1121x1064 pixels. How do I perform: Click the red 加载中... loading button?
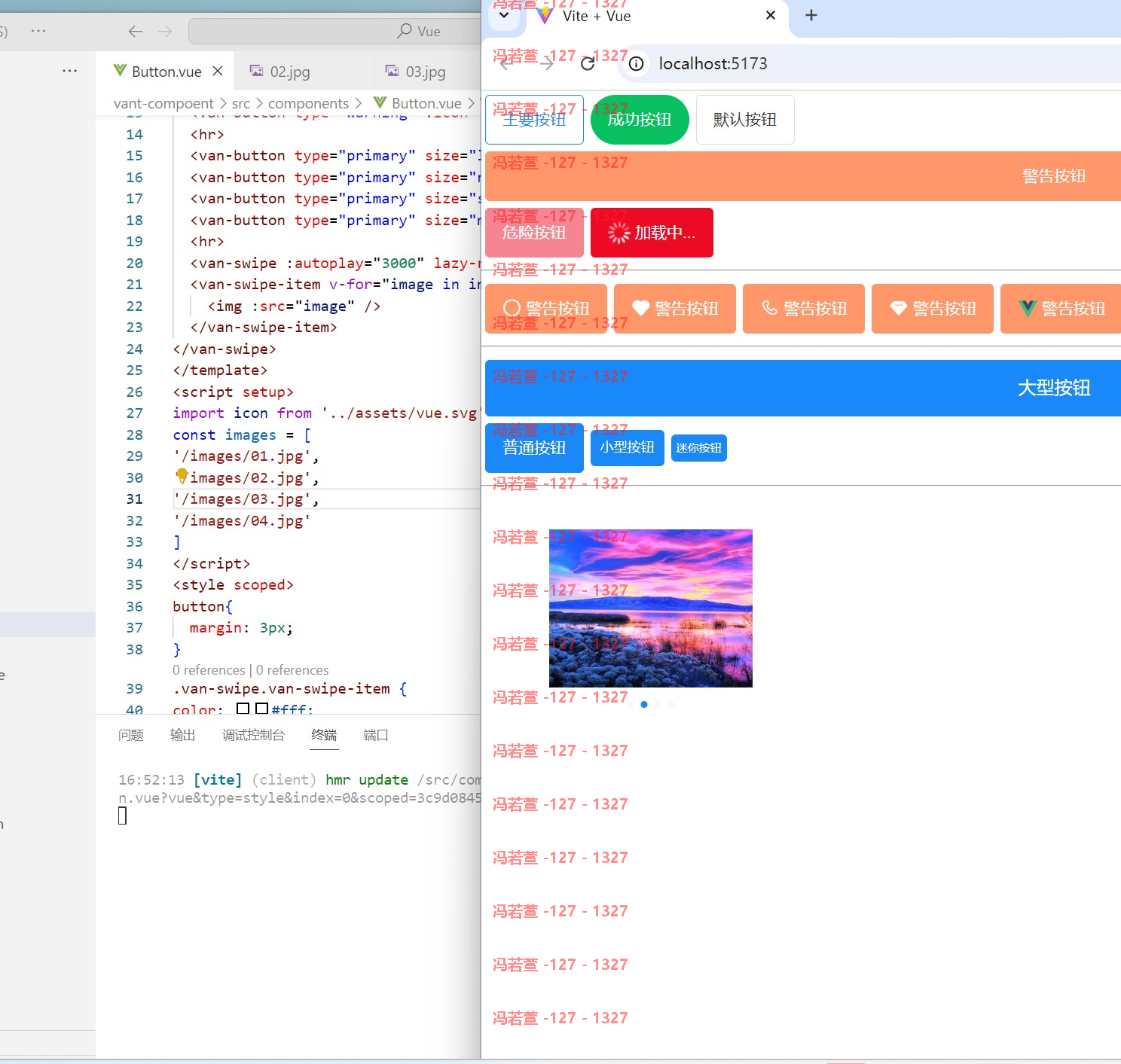(652, 233)
